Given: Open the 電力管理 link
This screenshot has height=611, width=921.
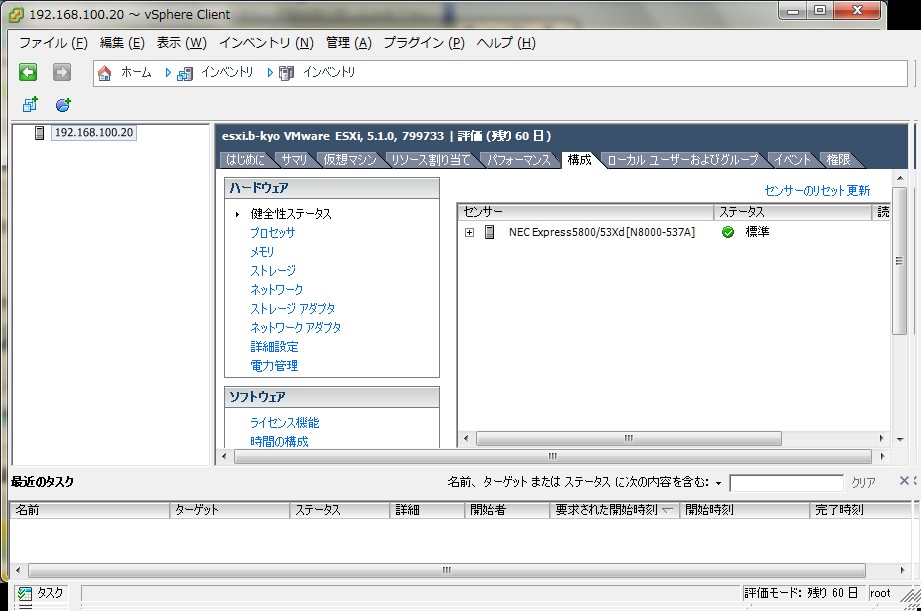Looking at the screenshot, I should tap(274, 365).
